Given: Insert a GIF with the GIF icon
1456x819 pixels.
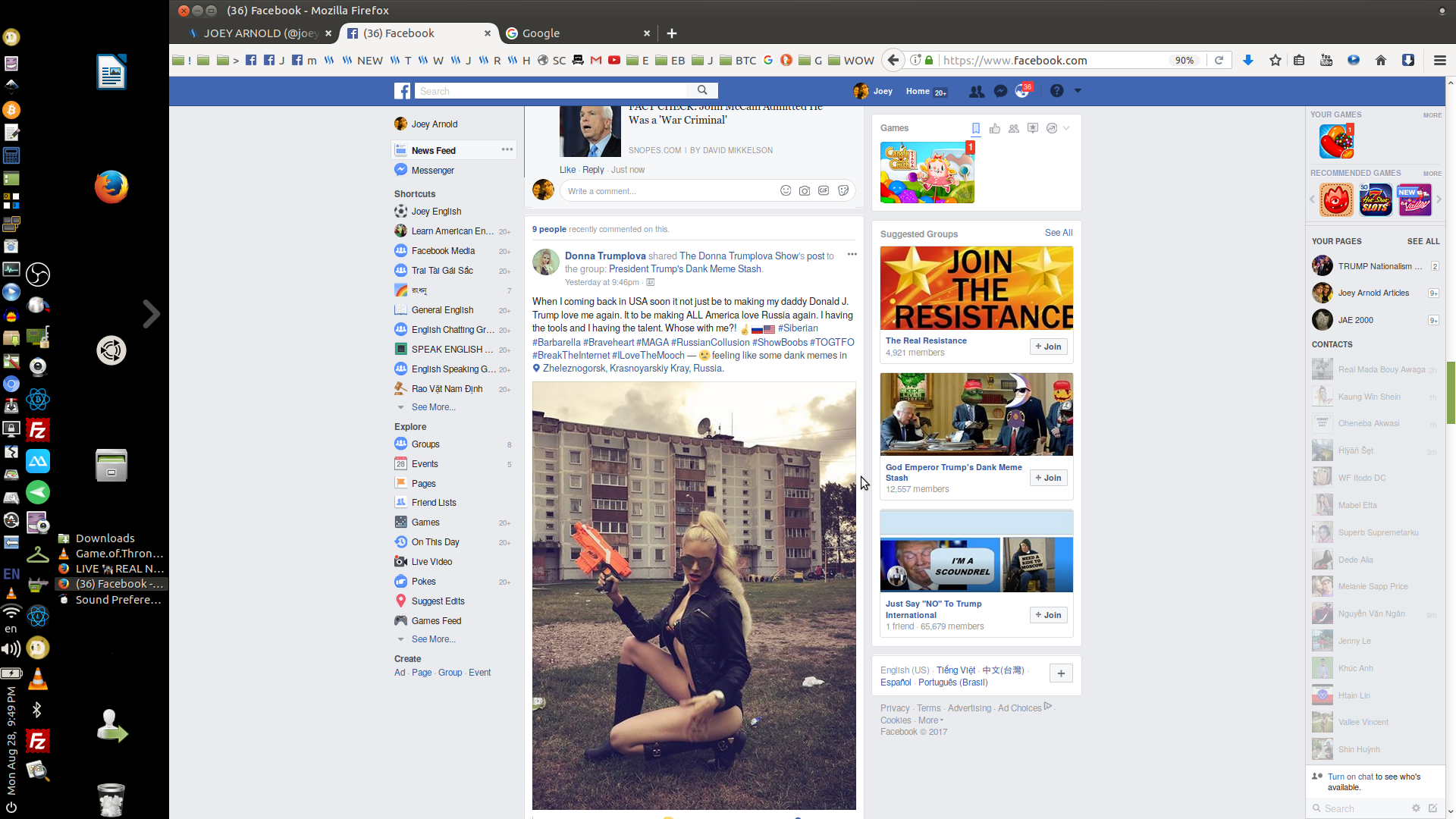Looking at the screenshot, I should pyautogui.click(x=824, y=191).
